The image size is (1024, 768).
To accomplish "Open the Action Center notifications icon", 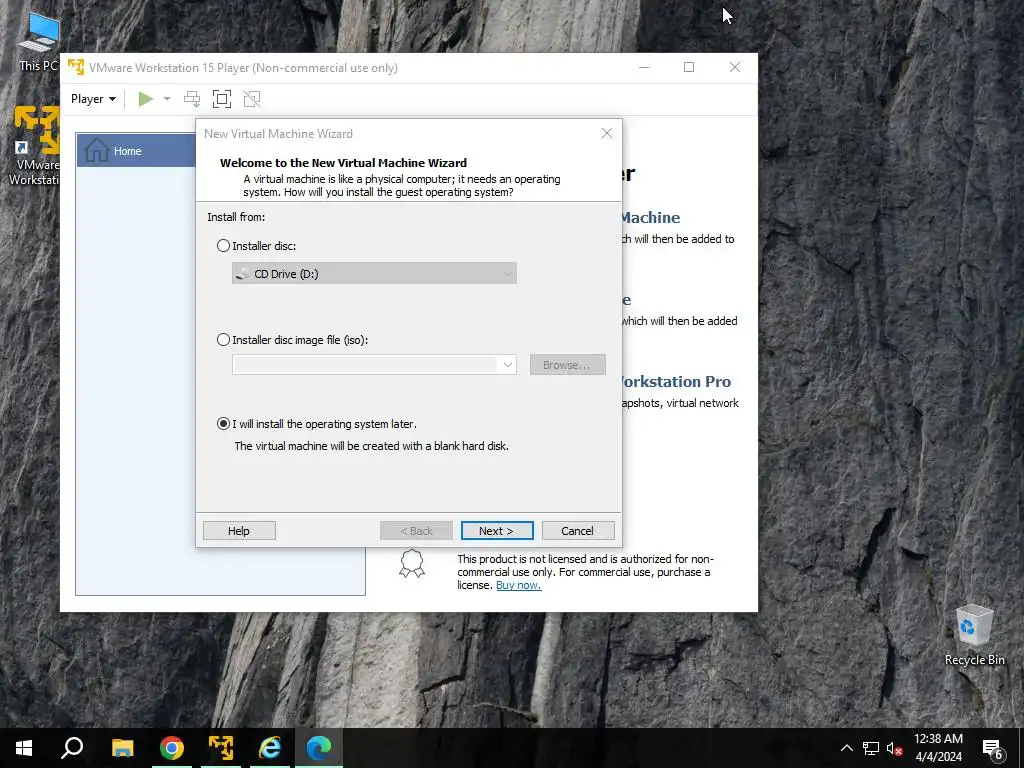I will coord(993,749).
